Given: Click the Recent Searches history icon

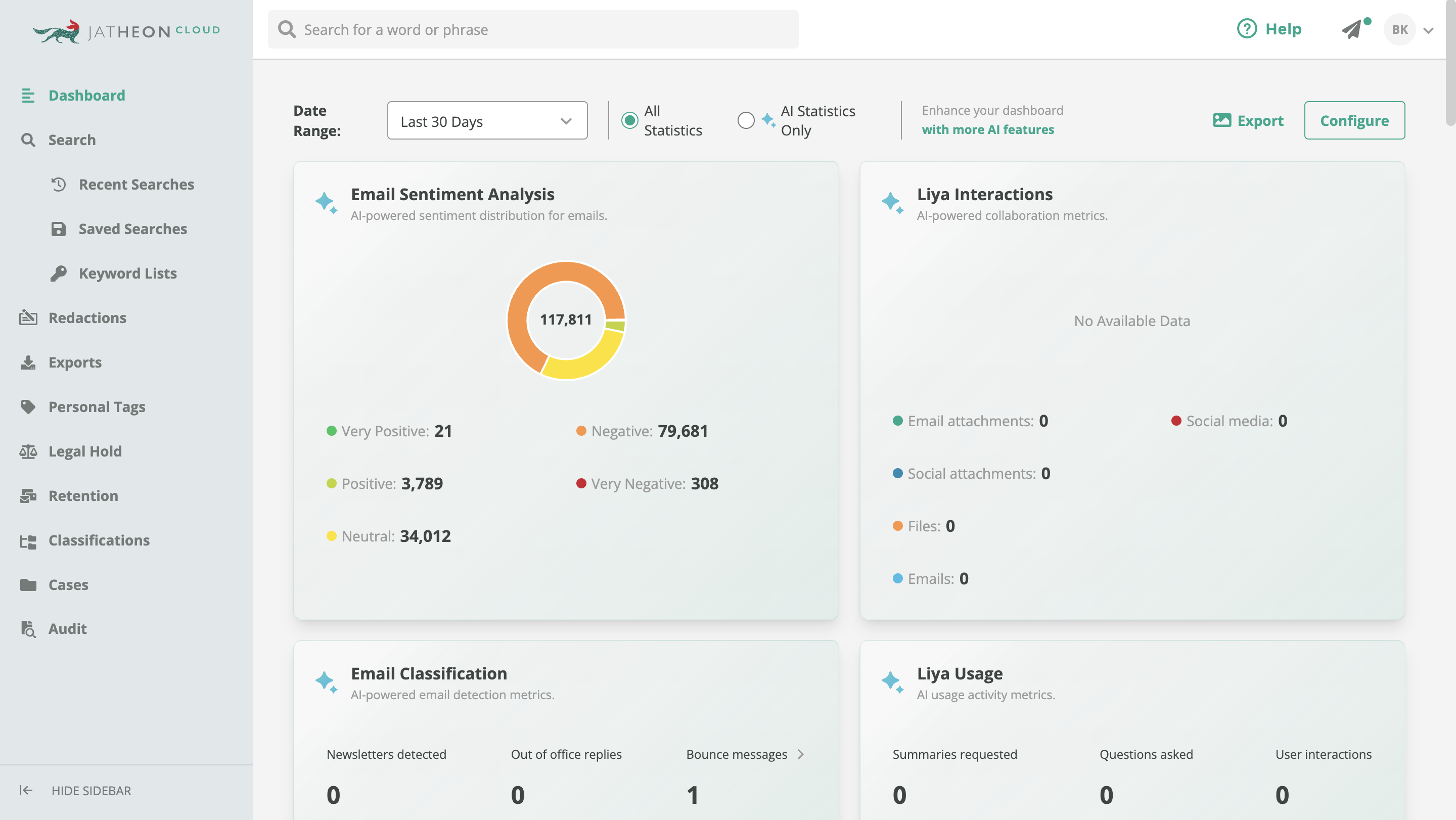Looking at the screenshot, I should coord(58,184).
